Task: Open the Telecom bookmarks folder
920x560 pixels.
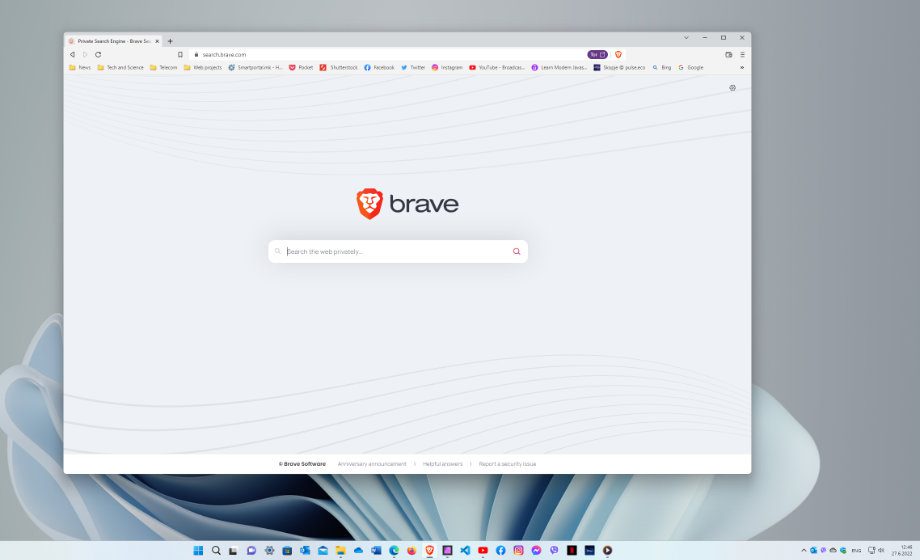Action: click(163, 68)
